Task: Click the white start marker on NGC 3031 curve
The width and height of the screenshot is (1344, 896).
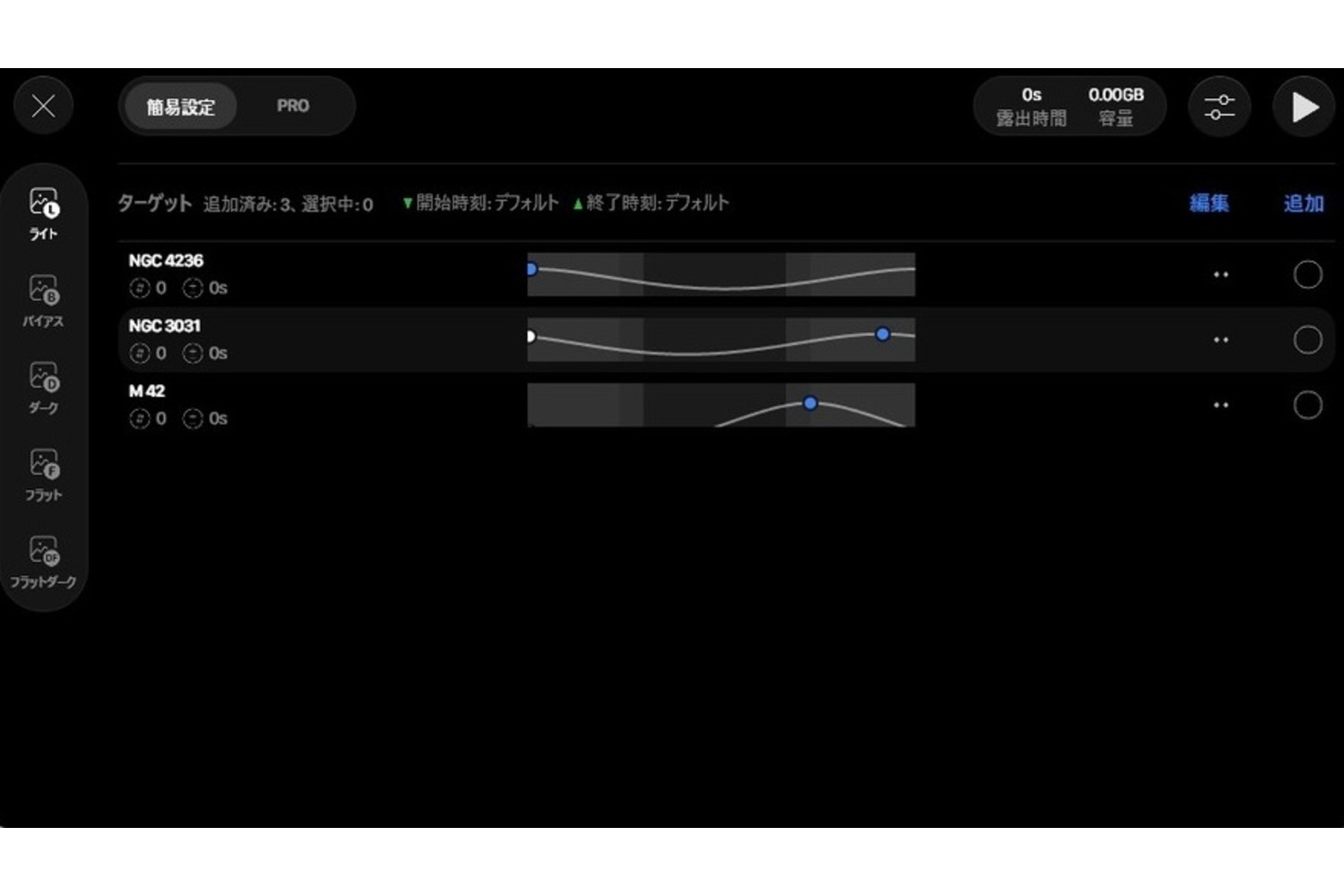Action: [530, 336]
